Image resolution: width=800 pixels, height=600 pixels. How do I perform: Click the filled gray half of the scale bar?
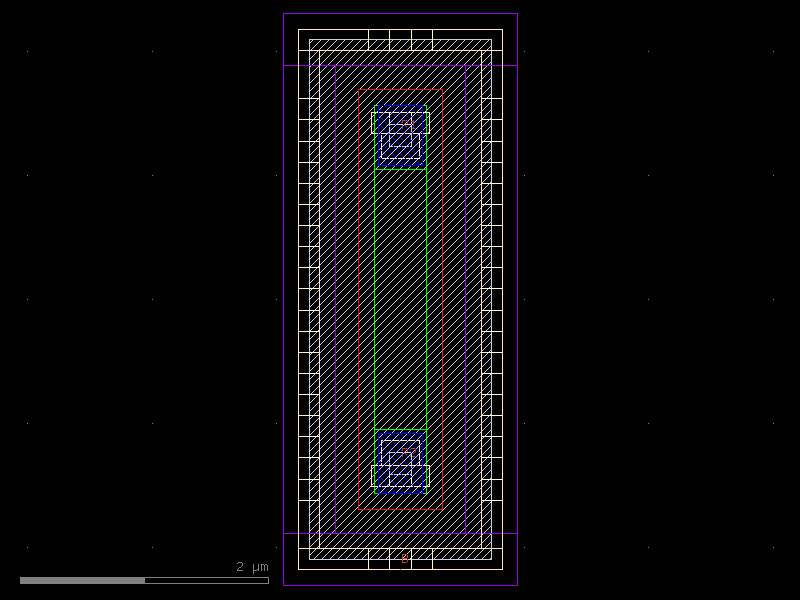pyautogui.click(x=82, y=580)
